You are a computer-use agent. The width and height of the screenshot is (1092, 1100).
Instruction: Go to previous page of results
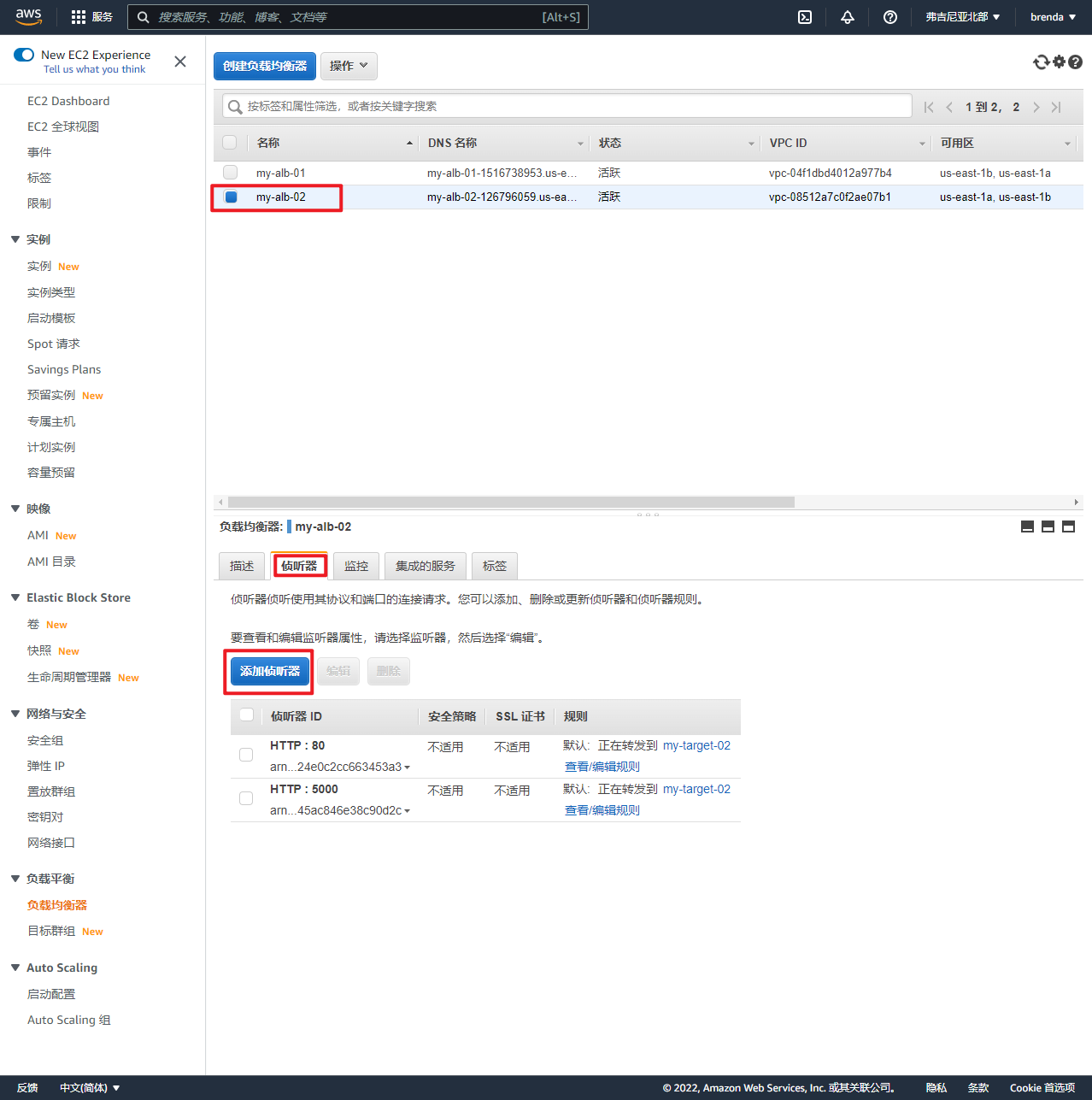[x=949, y=107]
